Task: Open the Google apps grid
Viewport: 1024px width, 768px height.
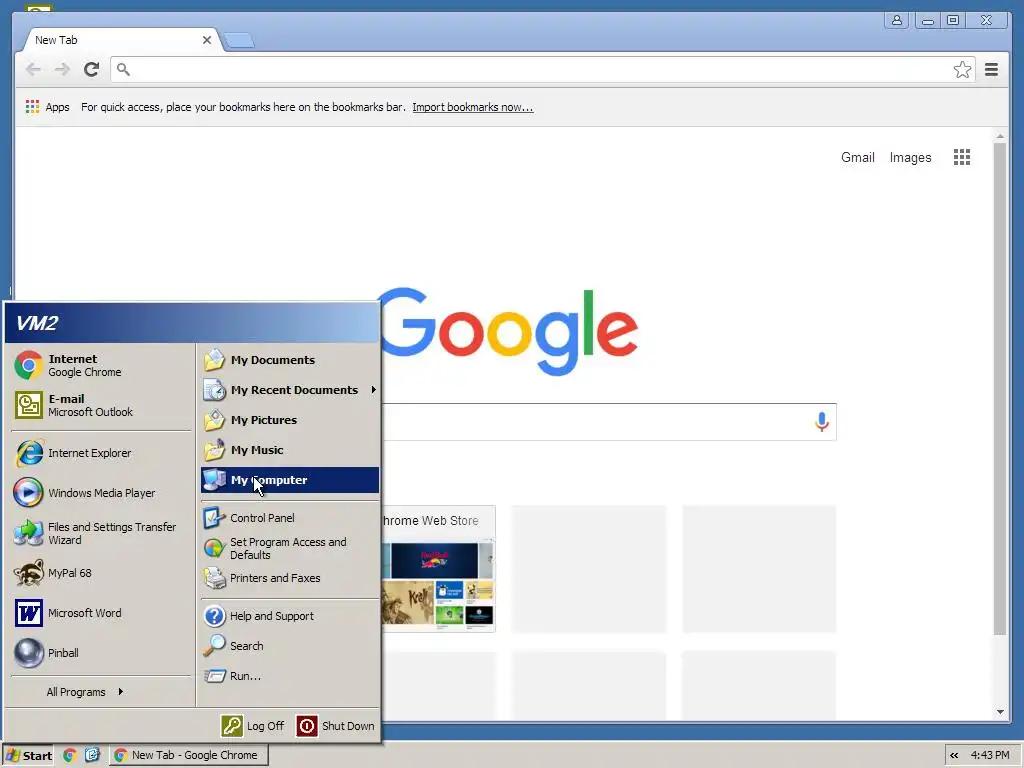Action: (x=962, y=157)
